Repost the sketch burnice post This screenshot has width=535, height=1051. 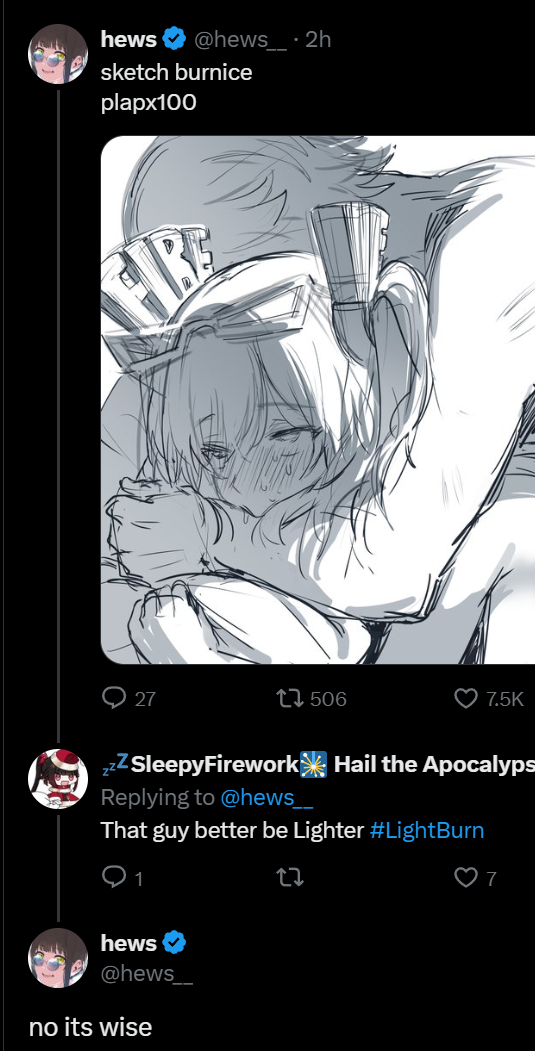point(290,698)
